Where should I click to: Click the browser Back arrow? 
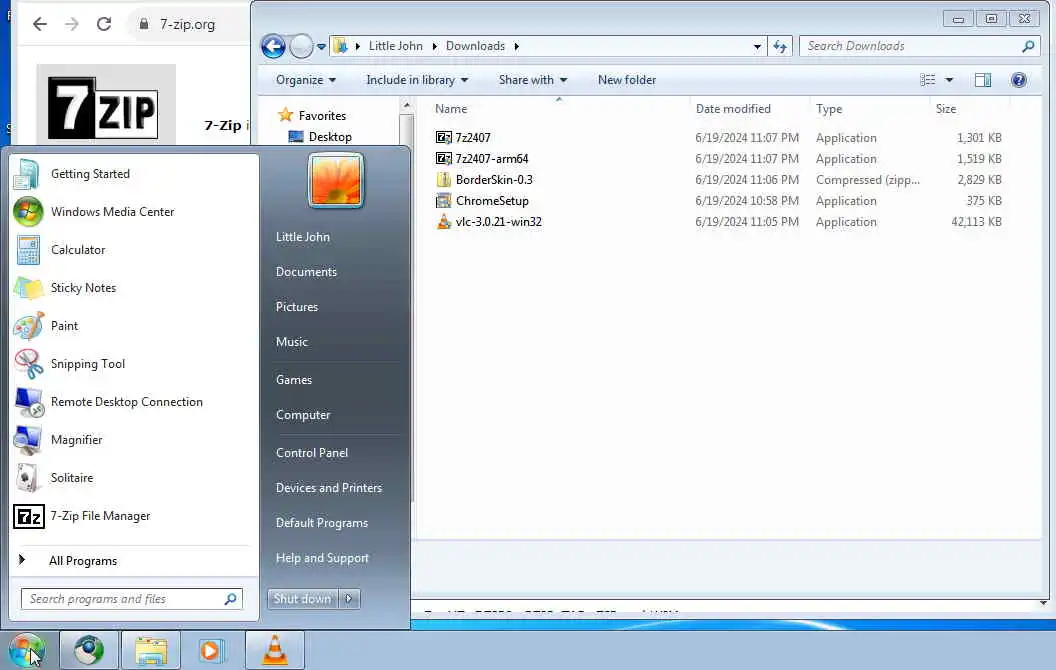tap(40, 24)
